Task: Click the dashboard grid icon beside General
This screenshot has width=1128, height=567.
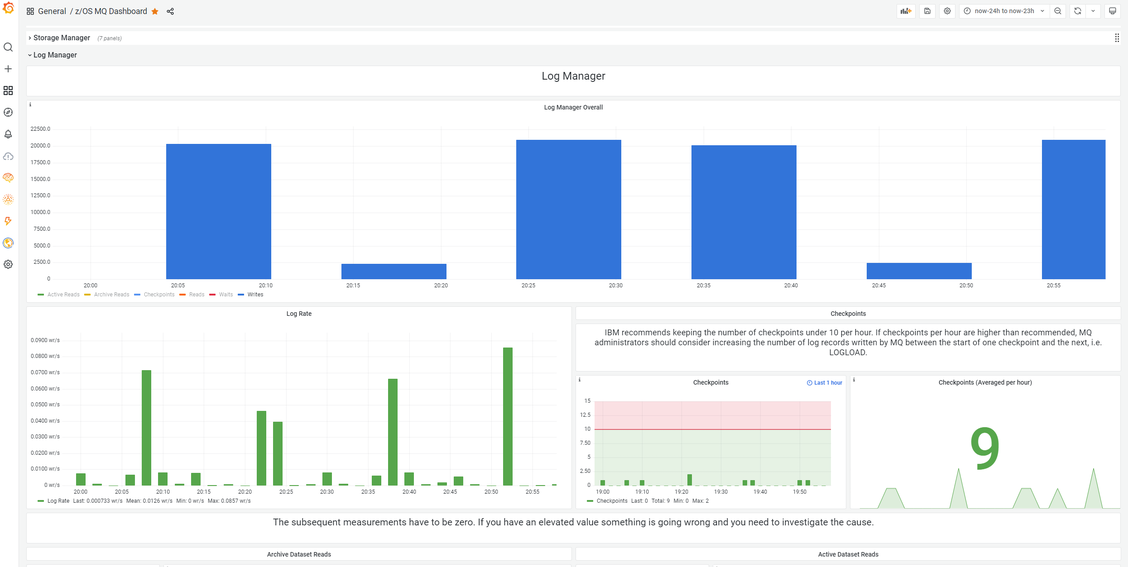Action: coord(30,12)
